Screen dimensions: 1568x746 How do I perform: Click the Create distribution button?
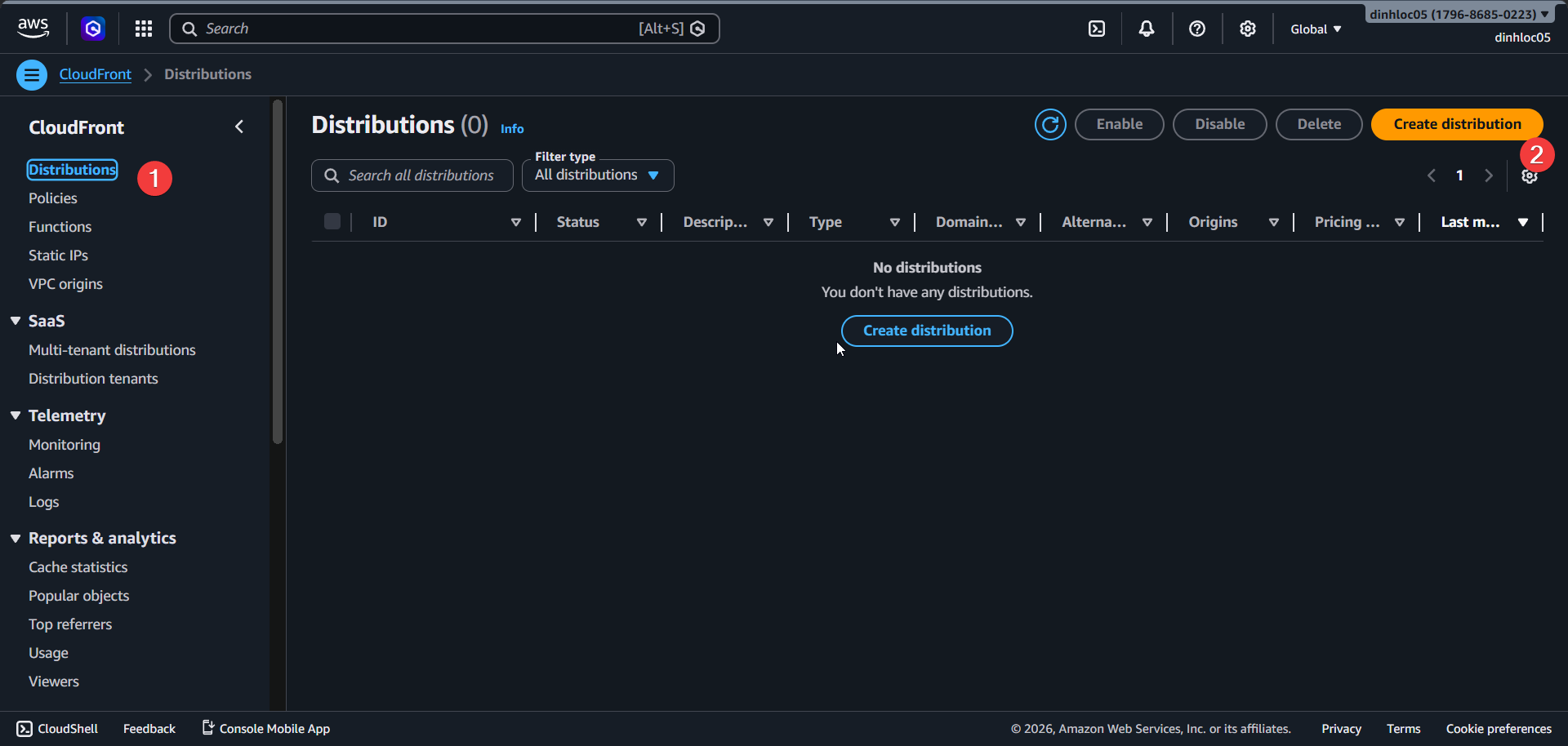(x=1456, y=124)
